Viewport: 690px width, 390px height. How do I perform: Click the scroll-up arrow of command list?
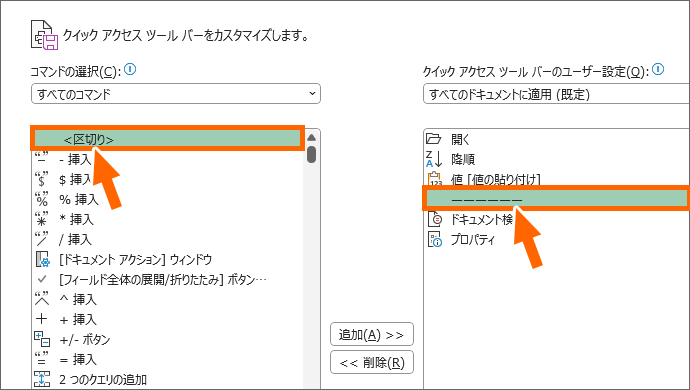click(x=312, y=137)
